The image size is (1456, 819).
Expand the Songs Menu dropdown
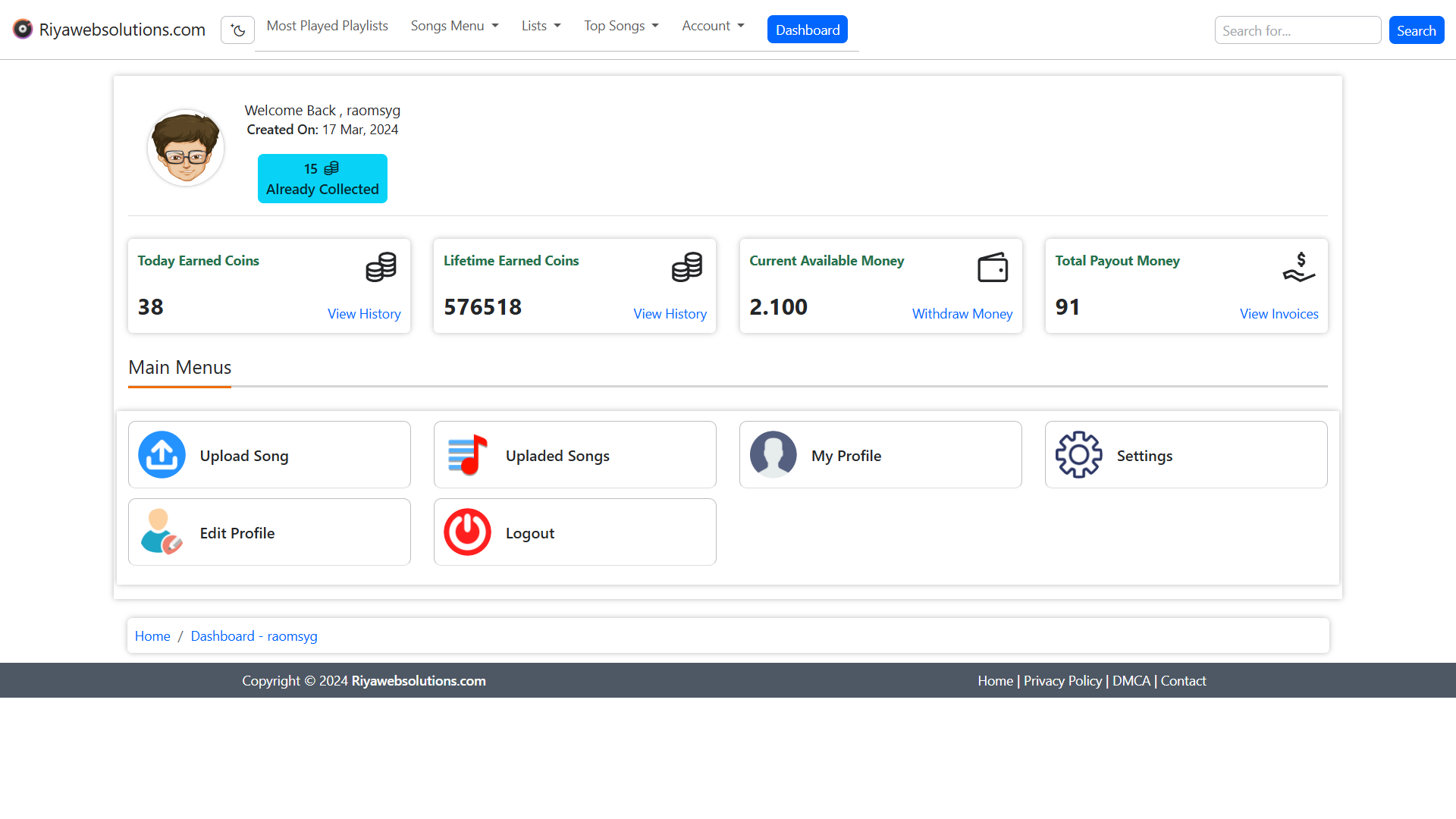click(454, 26)
